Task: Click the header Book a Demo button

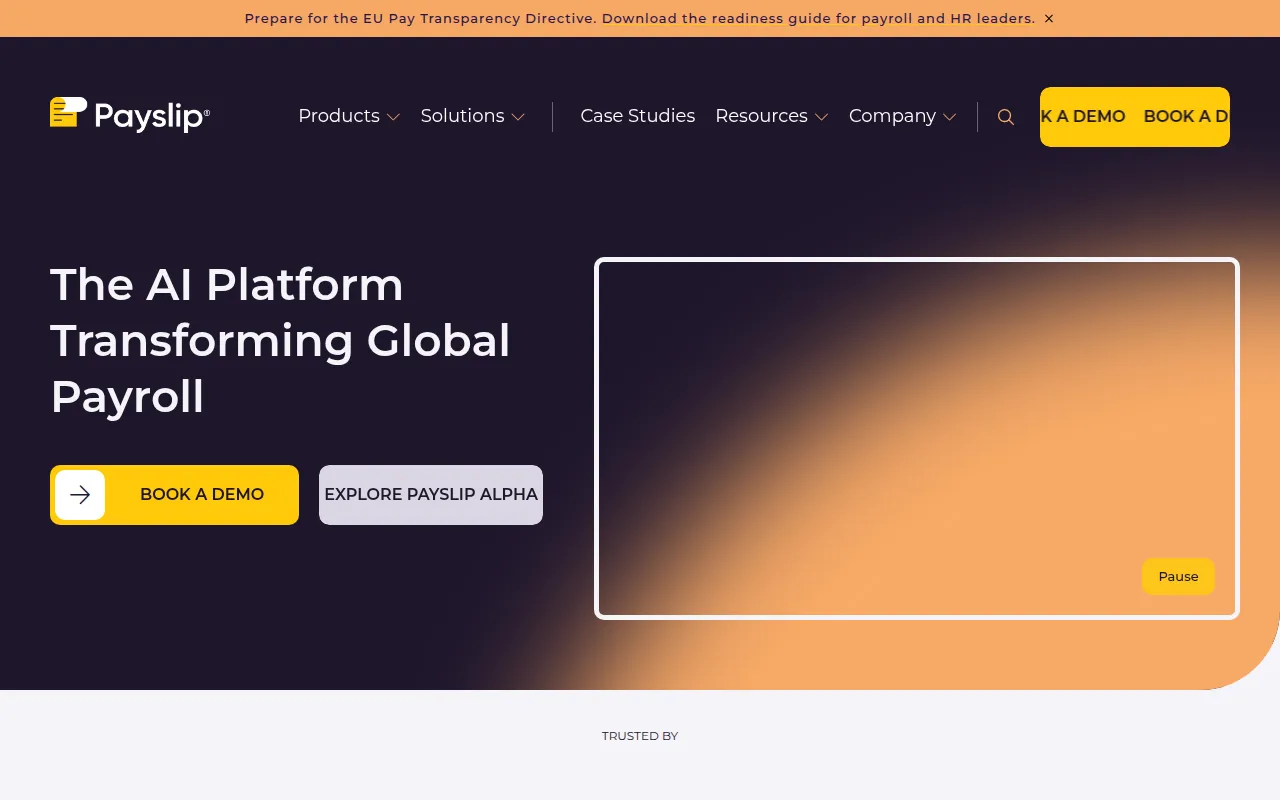Action: point(1135,117)
